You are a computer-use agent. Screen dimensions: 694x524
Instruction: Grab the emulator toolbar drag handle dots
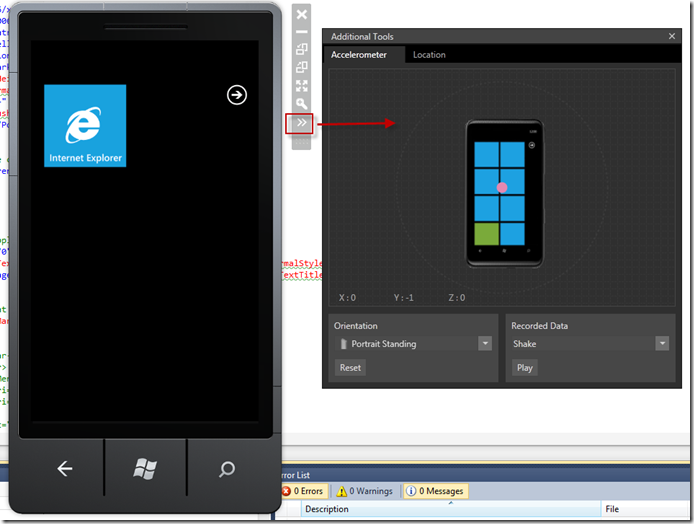(x=302, y=142)
